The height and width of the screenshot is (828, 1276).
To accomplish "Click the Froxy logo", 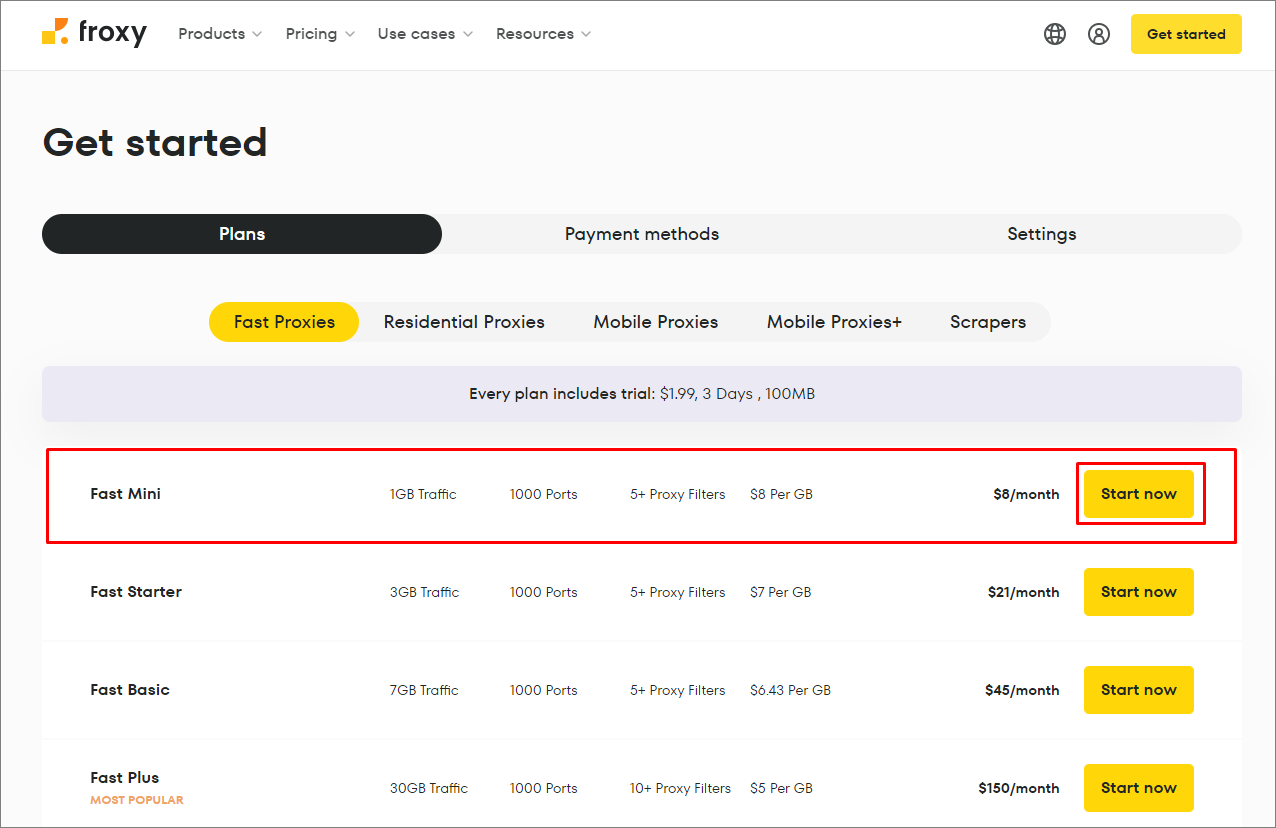I will click(94, 33).
